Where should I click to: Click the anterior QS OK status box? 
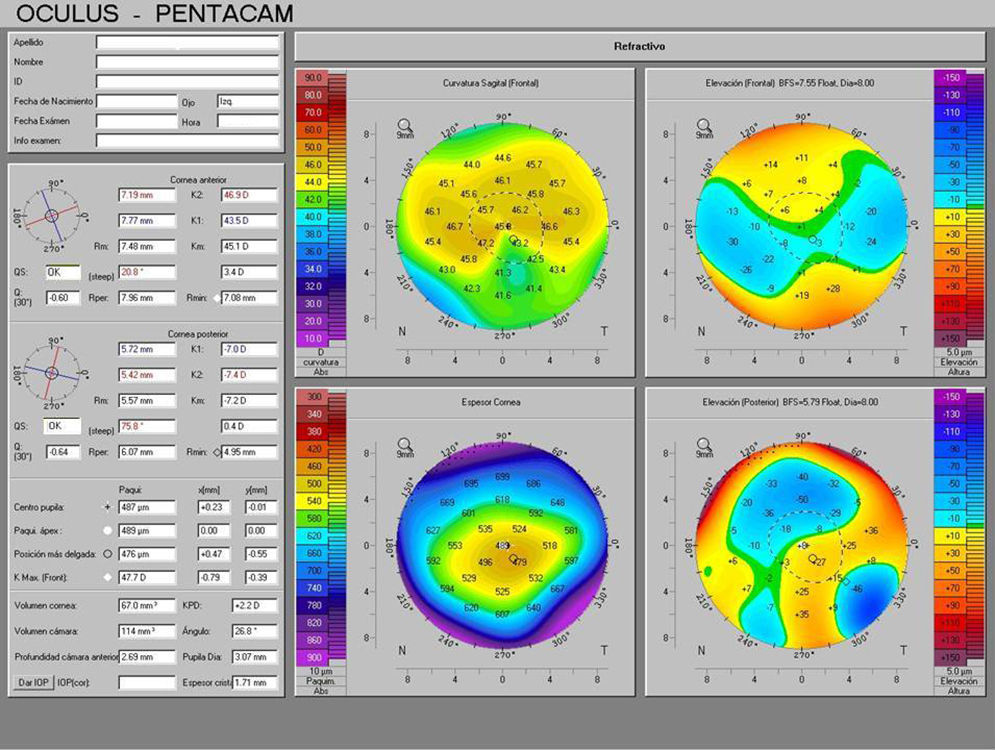click(64, 272)
